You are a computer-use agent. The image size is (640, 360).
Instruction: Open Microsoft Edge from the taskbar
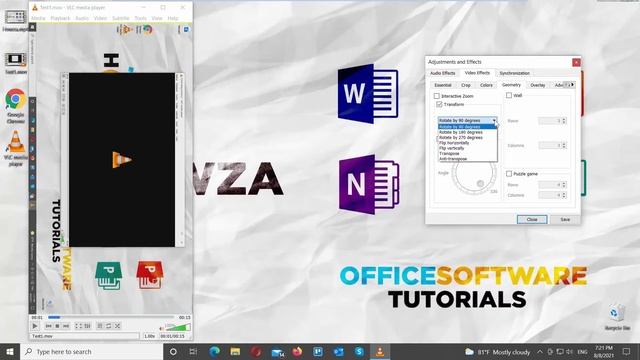coord(214,351)
